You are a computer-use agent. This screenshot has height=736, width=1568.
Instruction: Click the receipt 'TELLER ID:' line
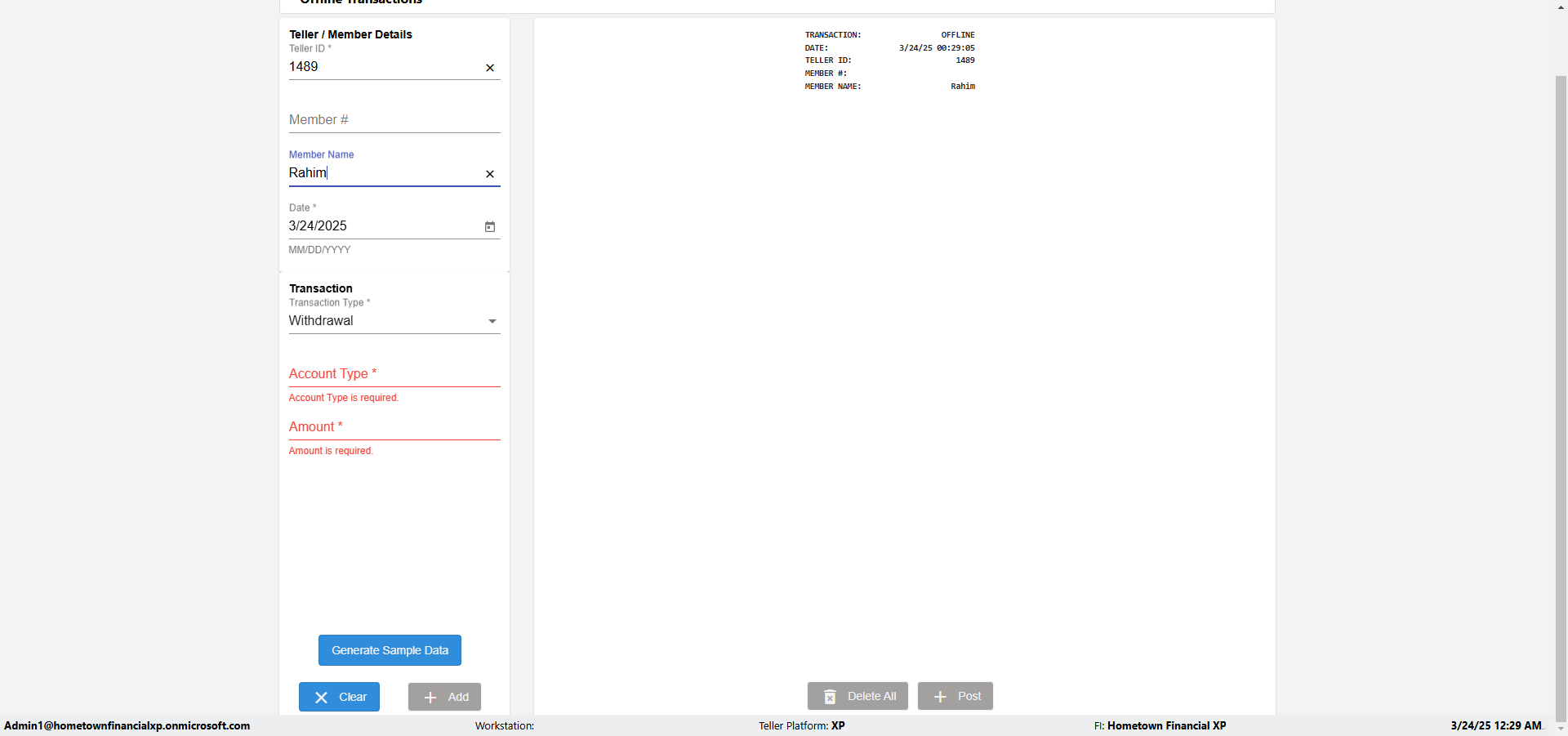pos(889,60)
